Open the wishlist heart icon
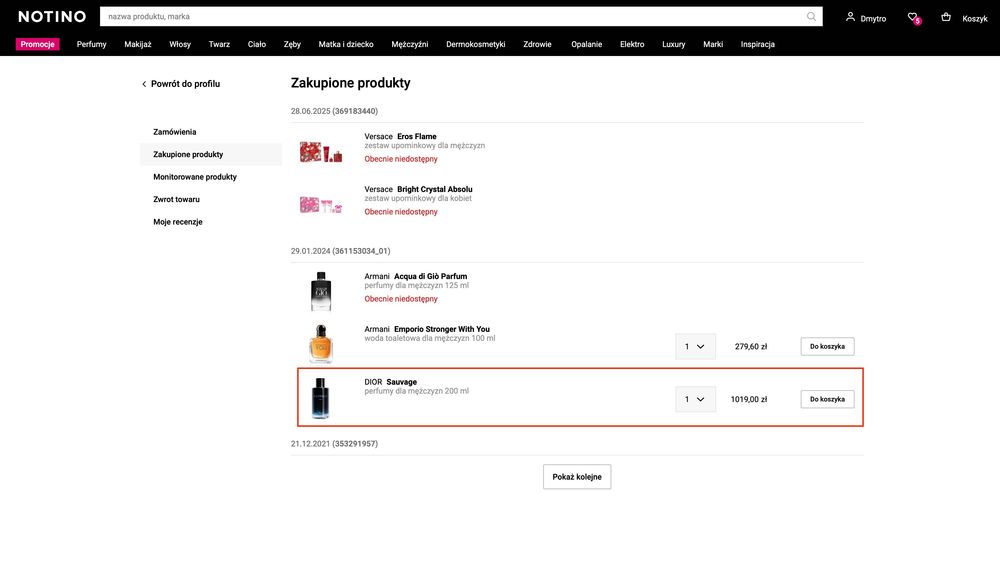Image resolution: width=1000 pixels, height=571 pixels. (913, 18)
